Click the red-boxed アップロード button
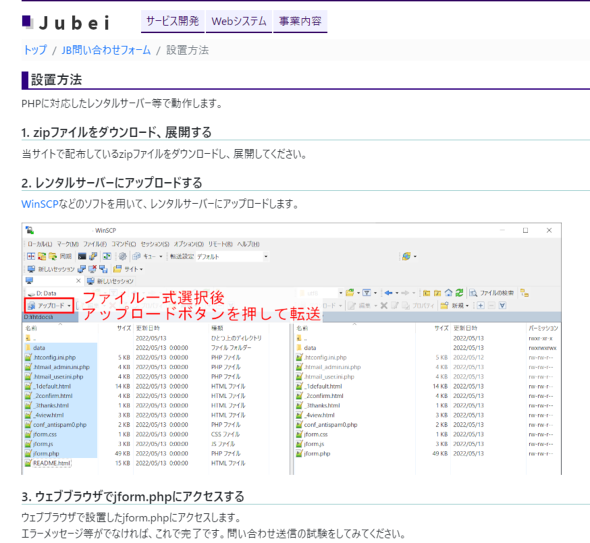 point(49,306)
